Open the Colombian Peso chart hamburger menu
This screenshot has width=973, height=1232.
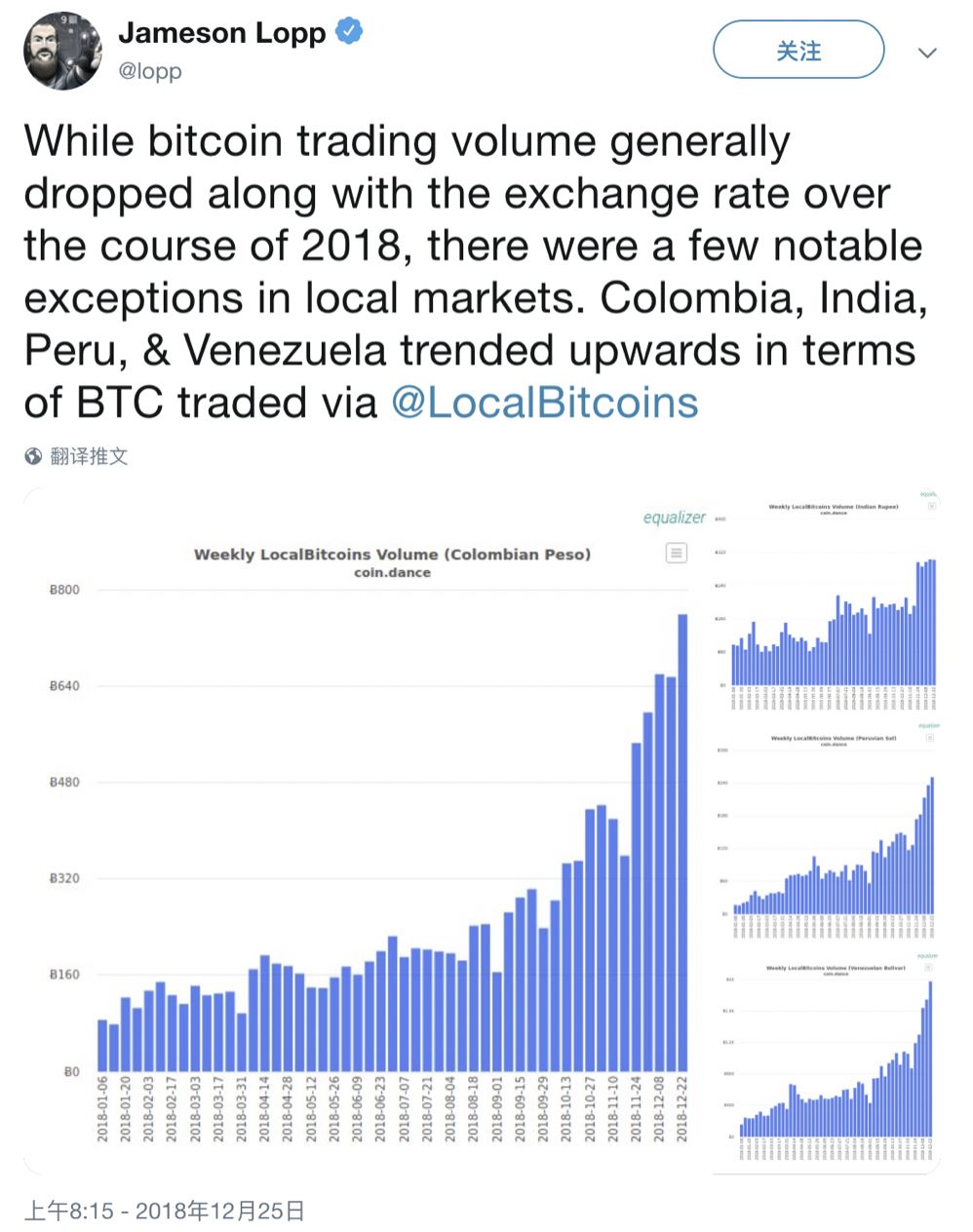click(676, 554)
